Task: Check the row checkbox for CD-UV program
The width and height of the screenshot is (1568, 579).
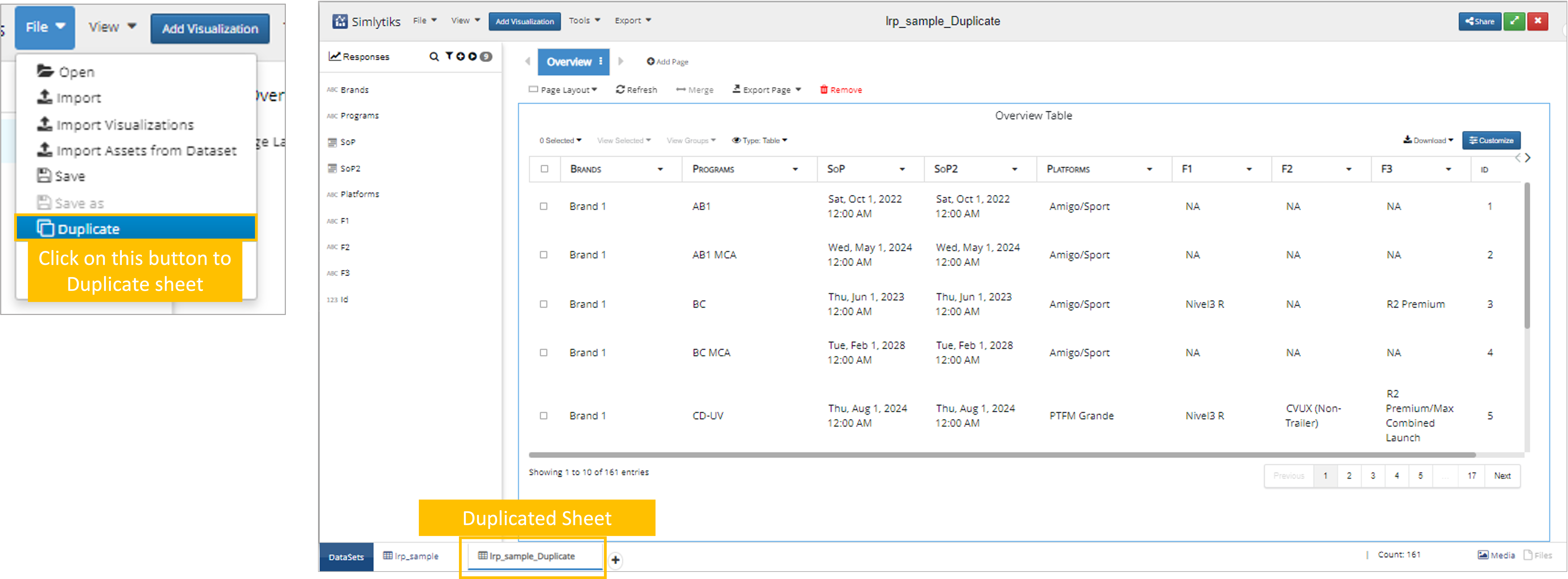Action: tap(544, 416)
